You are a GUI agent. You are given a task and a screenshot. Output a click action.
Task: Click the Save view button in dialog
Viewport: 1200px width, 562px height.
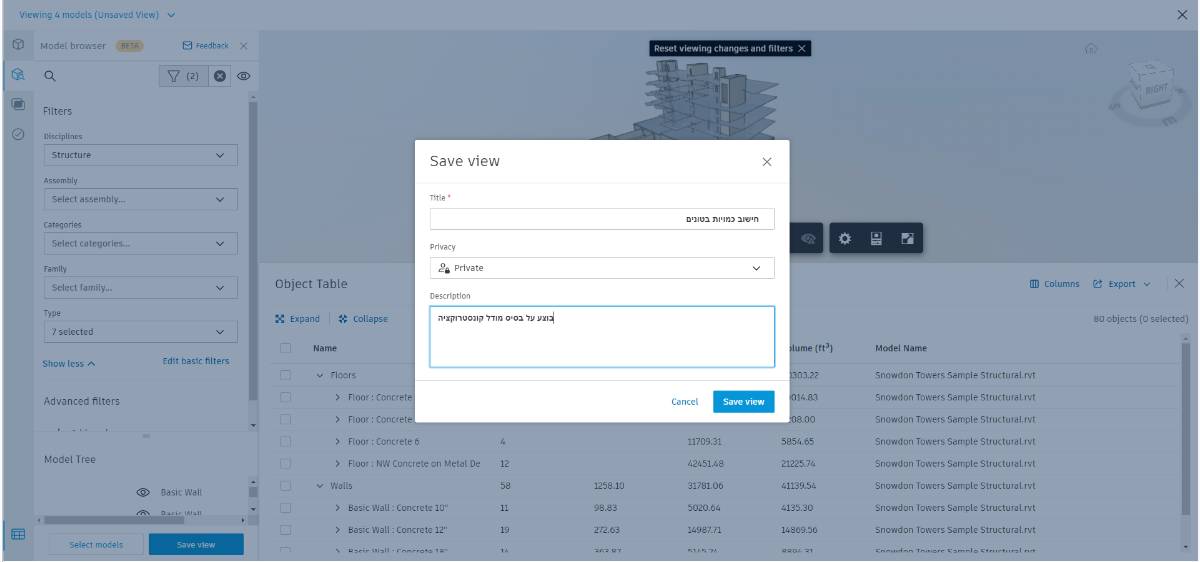click(x=743, y=401)
